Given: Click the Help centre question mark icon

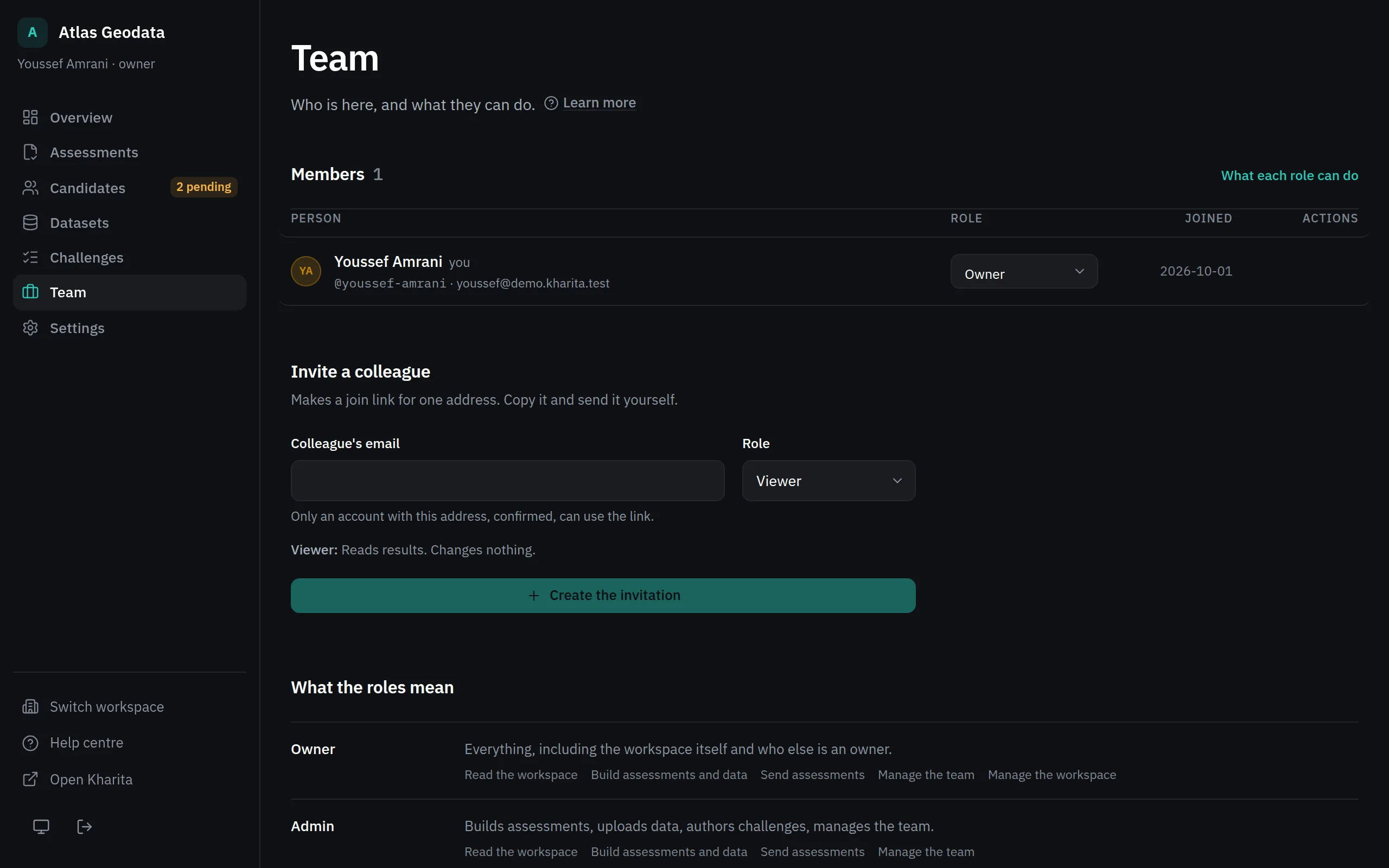Looking at the screenshot, I should click(x=30, y=743).
